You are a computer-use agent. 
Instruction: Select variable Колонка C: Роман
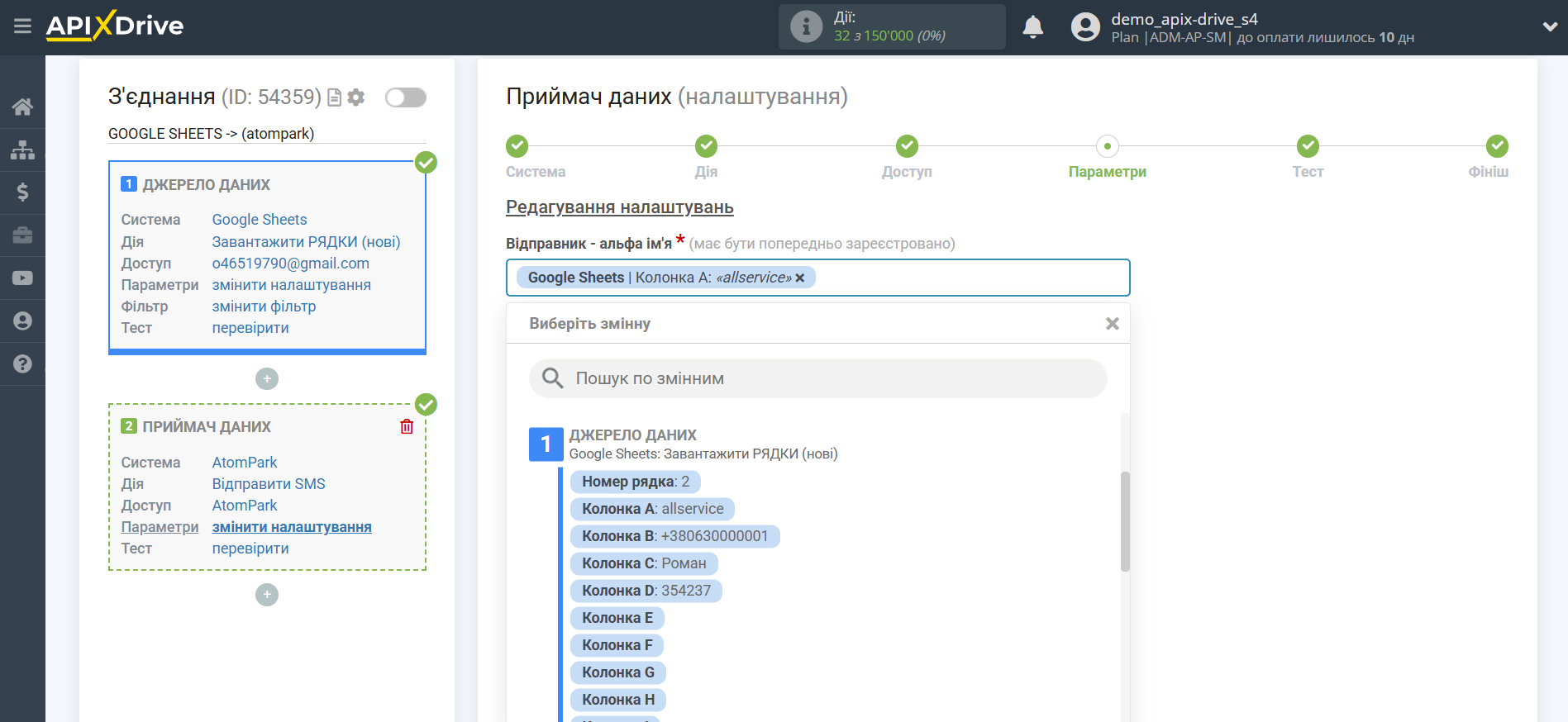tap(644, 563)
